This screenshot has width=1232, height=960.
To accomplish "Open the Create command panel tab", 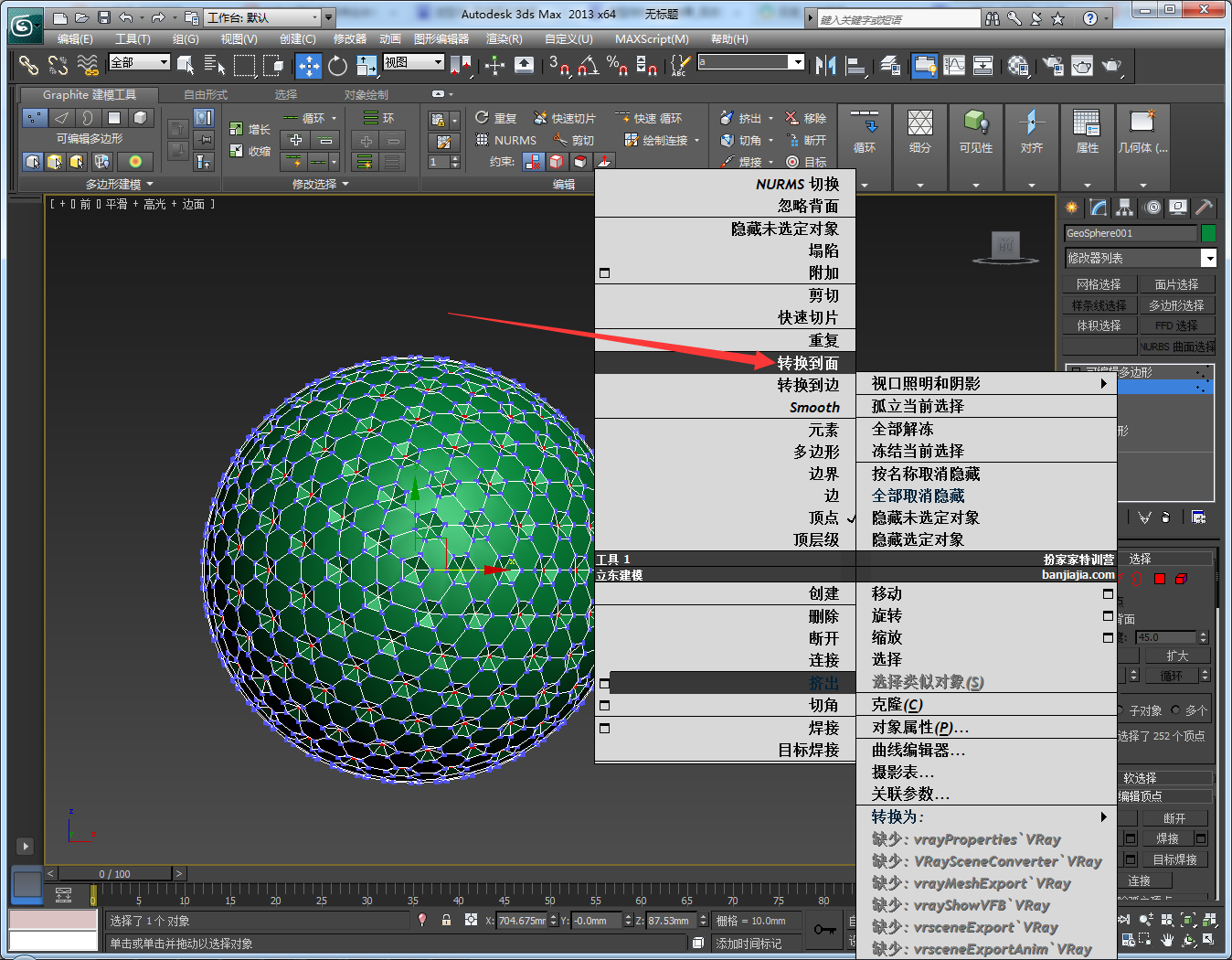I will [1072, 208].
